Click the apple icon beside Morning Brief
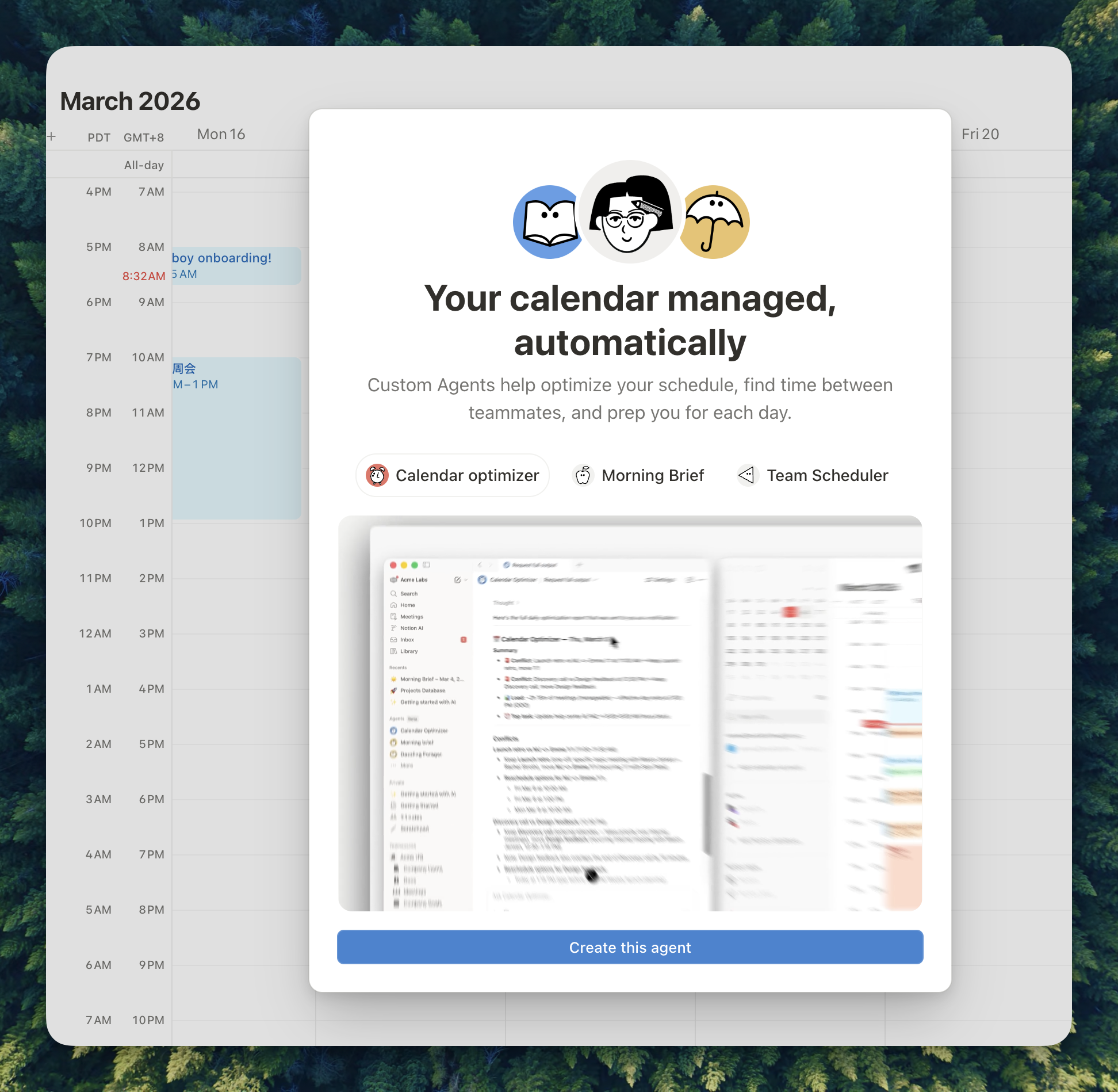The width and height of the screenshot is (1118, 1092). pyautogui.click(x=583, y=476)
